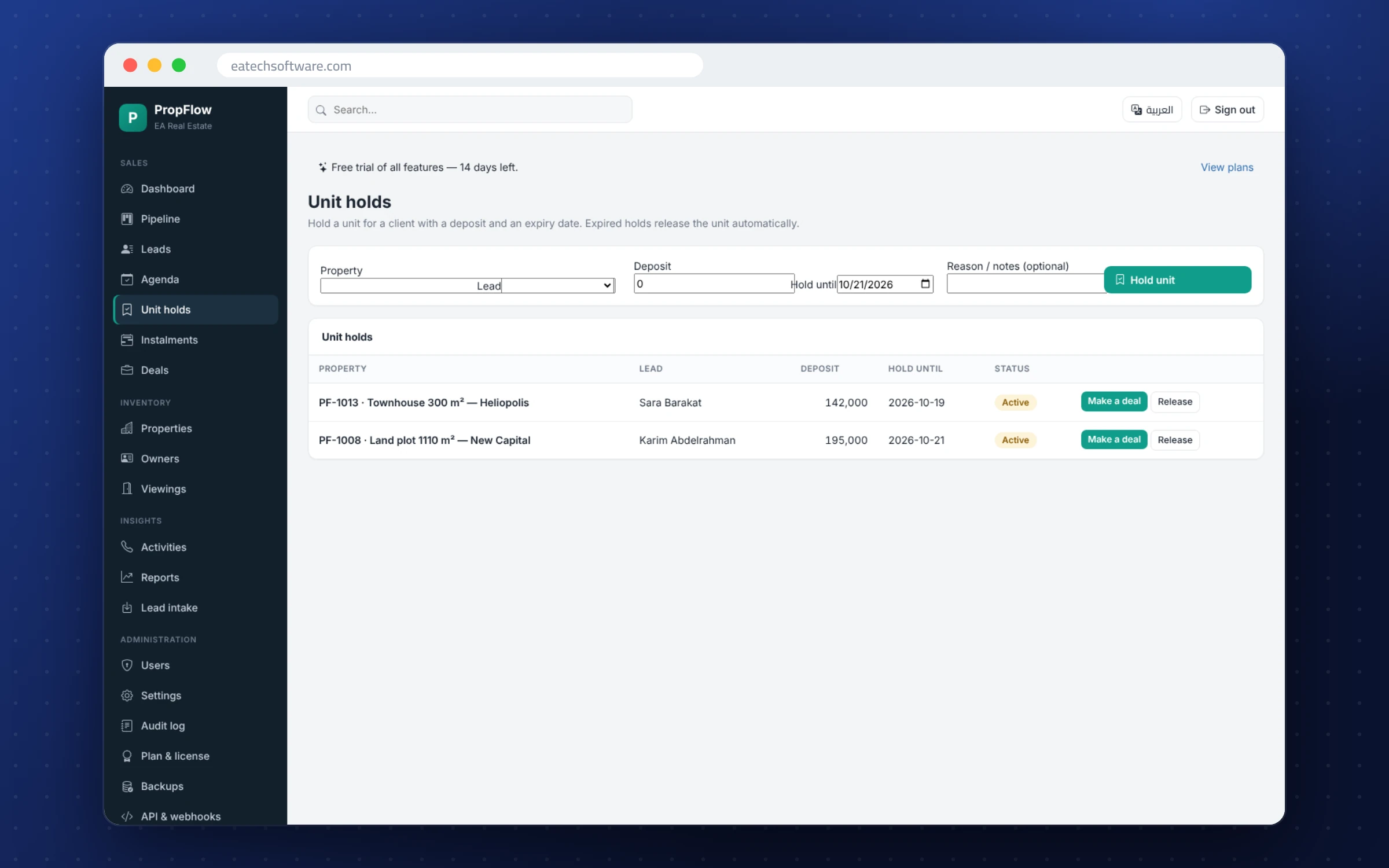Viewport: 1389px width, 868px height.
Task: Open Activities phone icon
Action: coord(127,547)
